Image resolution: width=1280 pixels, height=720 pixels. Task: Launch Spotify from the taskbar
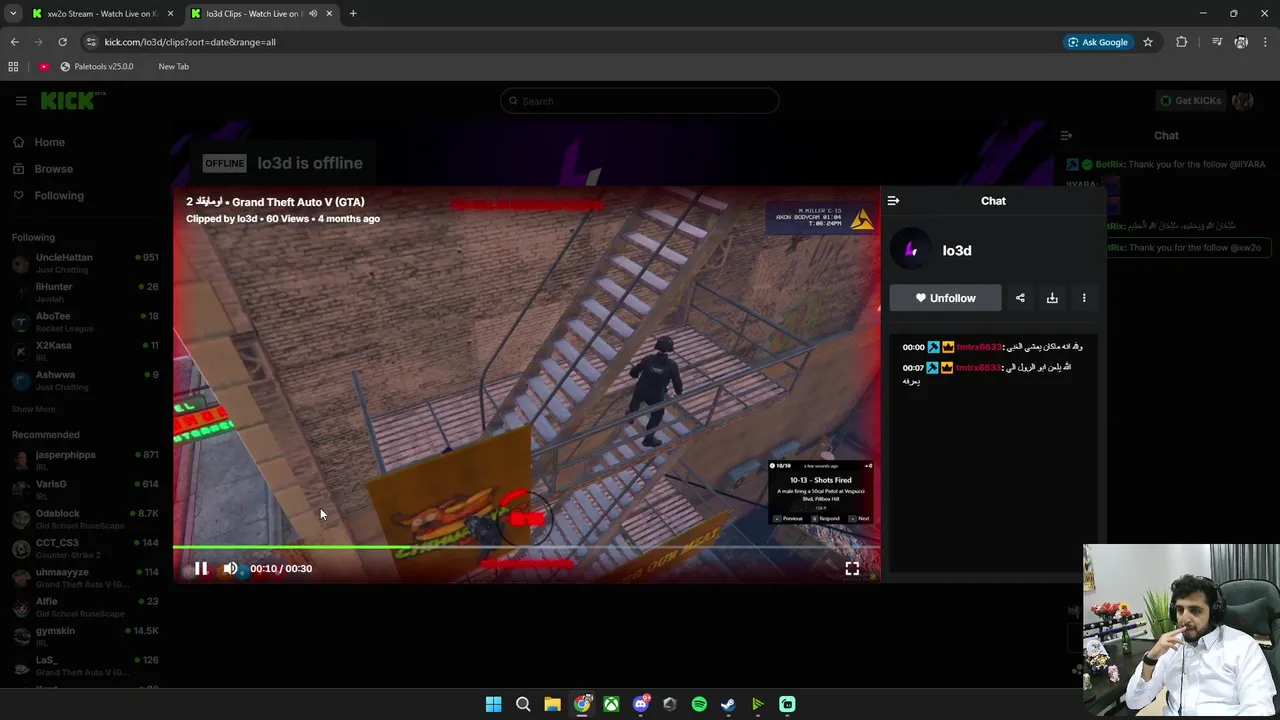pyautogui.click(x=699, y=704)
